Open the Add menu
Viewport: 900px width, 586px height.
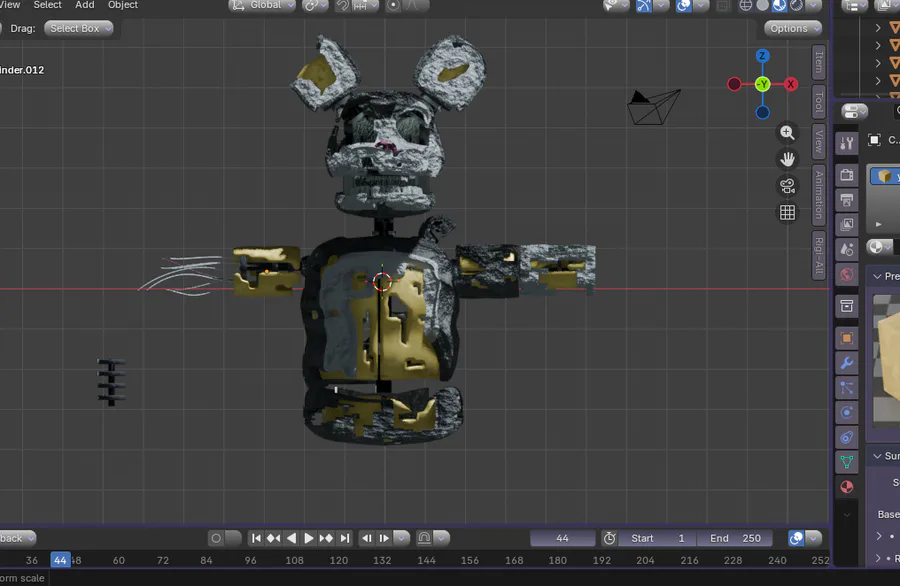point(84,5)
